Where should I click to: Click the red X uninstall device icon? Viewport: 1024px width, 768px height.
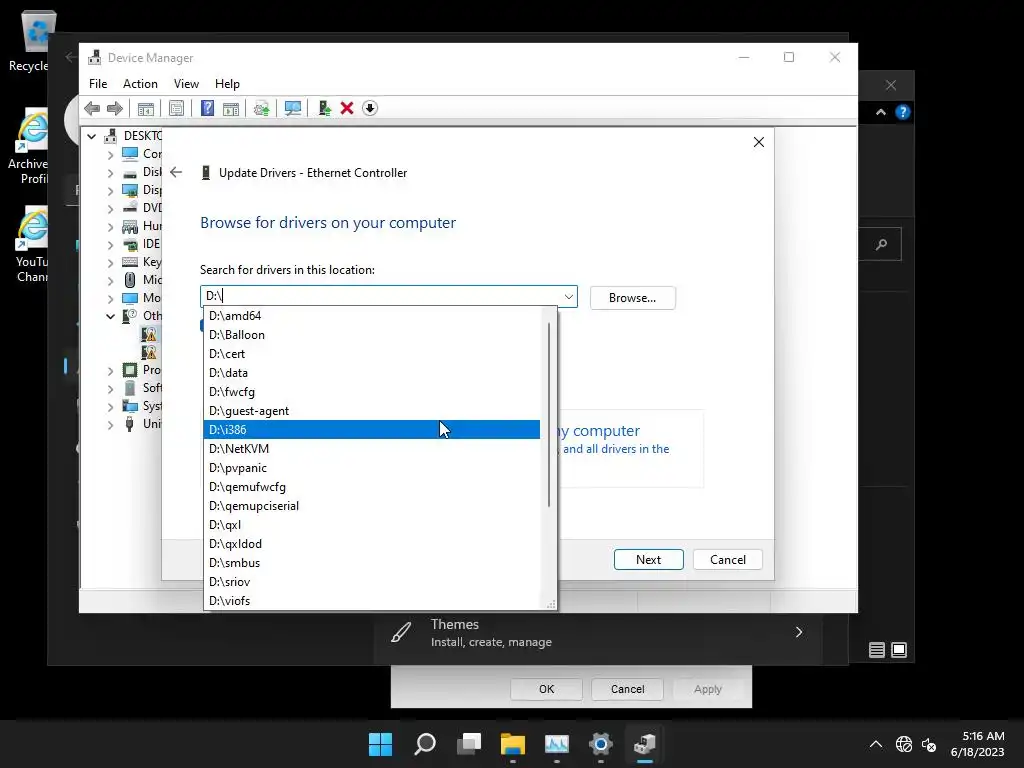tap(347, 108)
